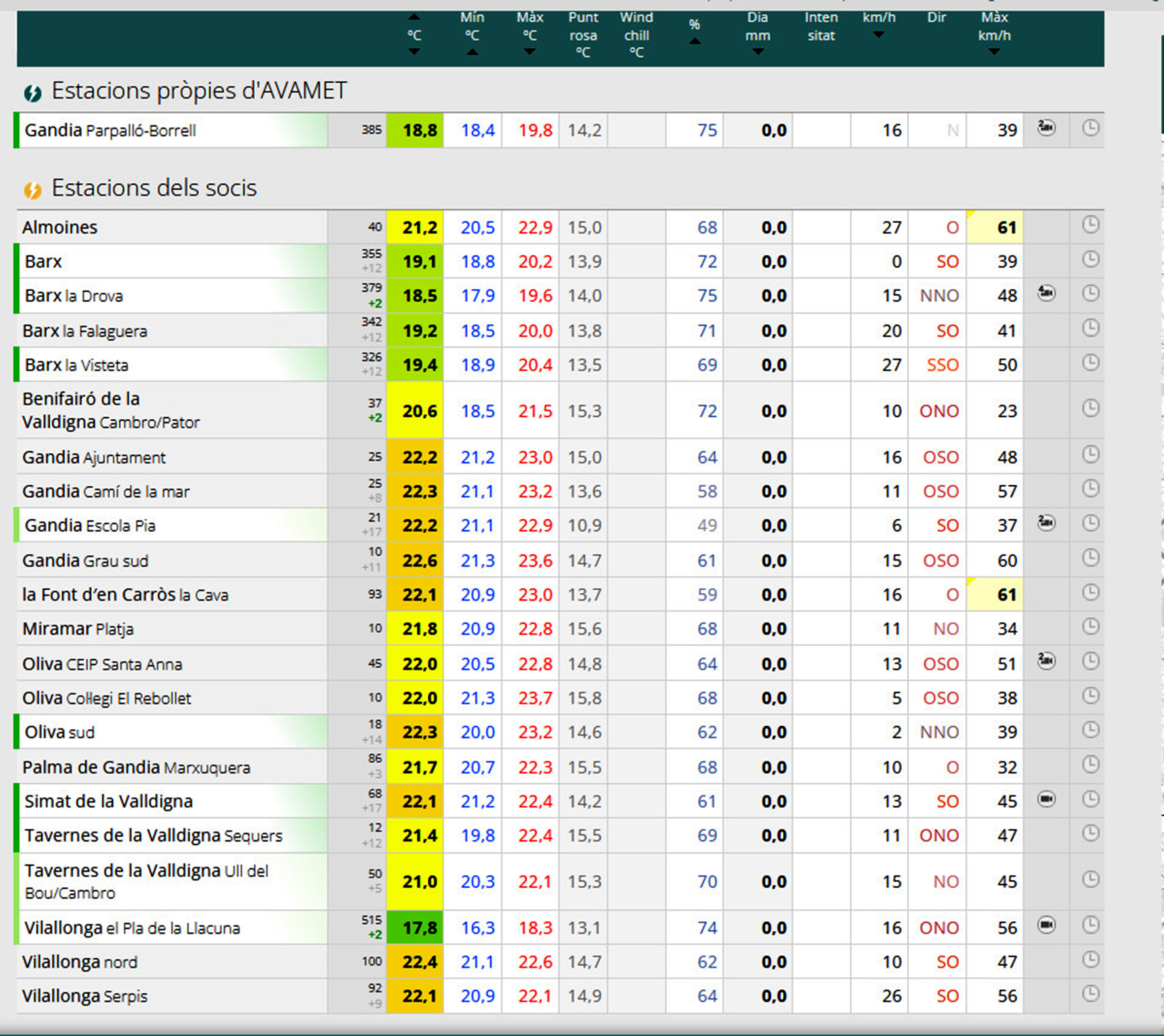Viewport: 1164px width, 1036px height.
Task: Open webcam icon for Barx la Drova
Action: click(x=1046, y=293)
